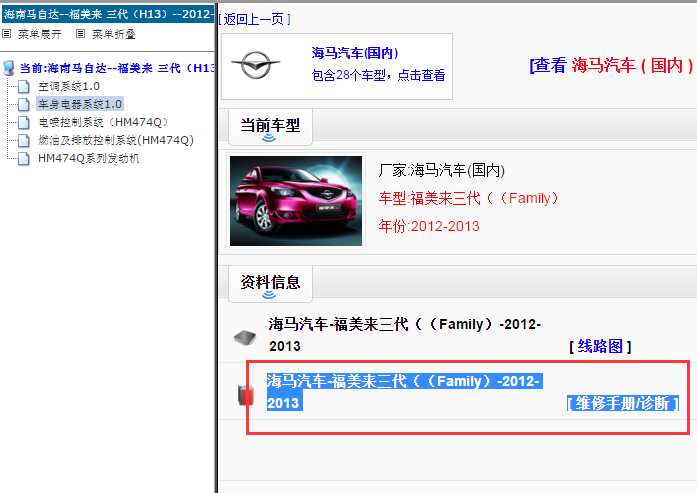This screenshot has width=697, height=493.
Task: Click the first 海马汽车-福美来三代 entry title
Action: (405, 335)
